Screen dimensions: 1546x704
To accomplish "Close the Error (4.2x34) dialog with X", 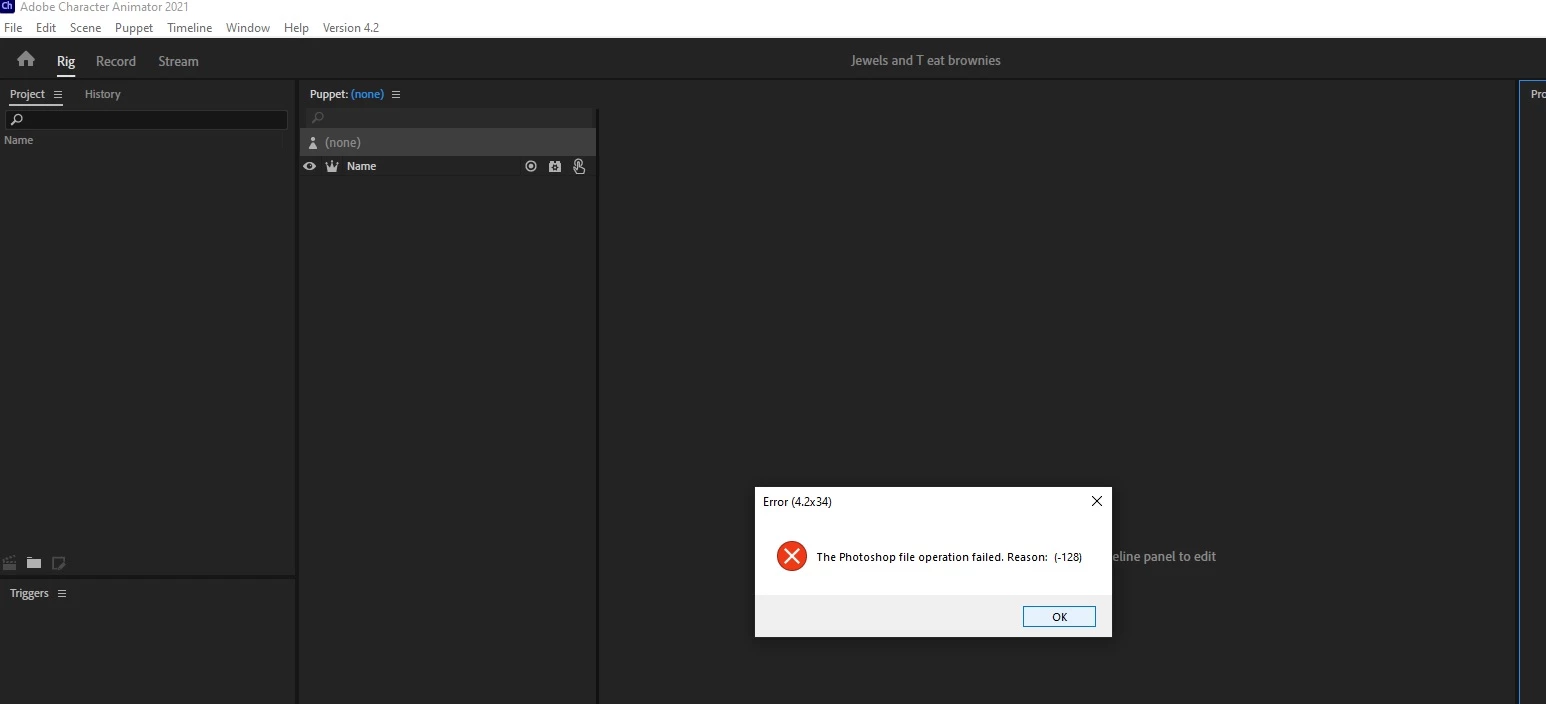I will pyautogui.click(x=1097, y=501).
